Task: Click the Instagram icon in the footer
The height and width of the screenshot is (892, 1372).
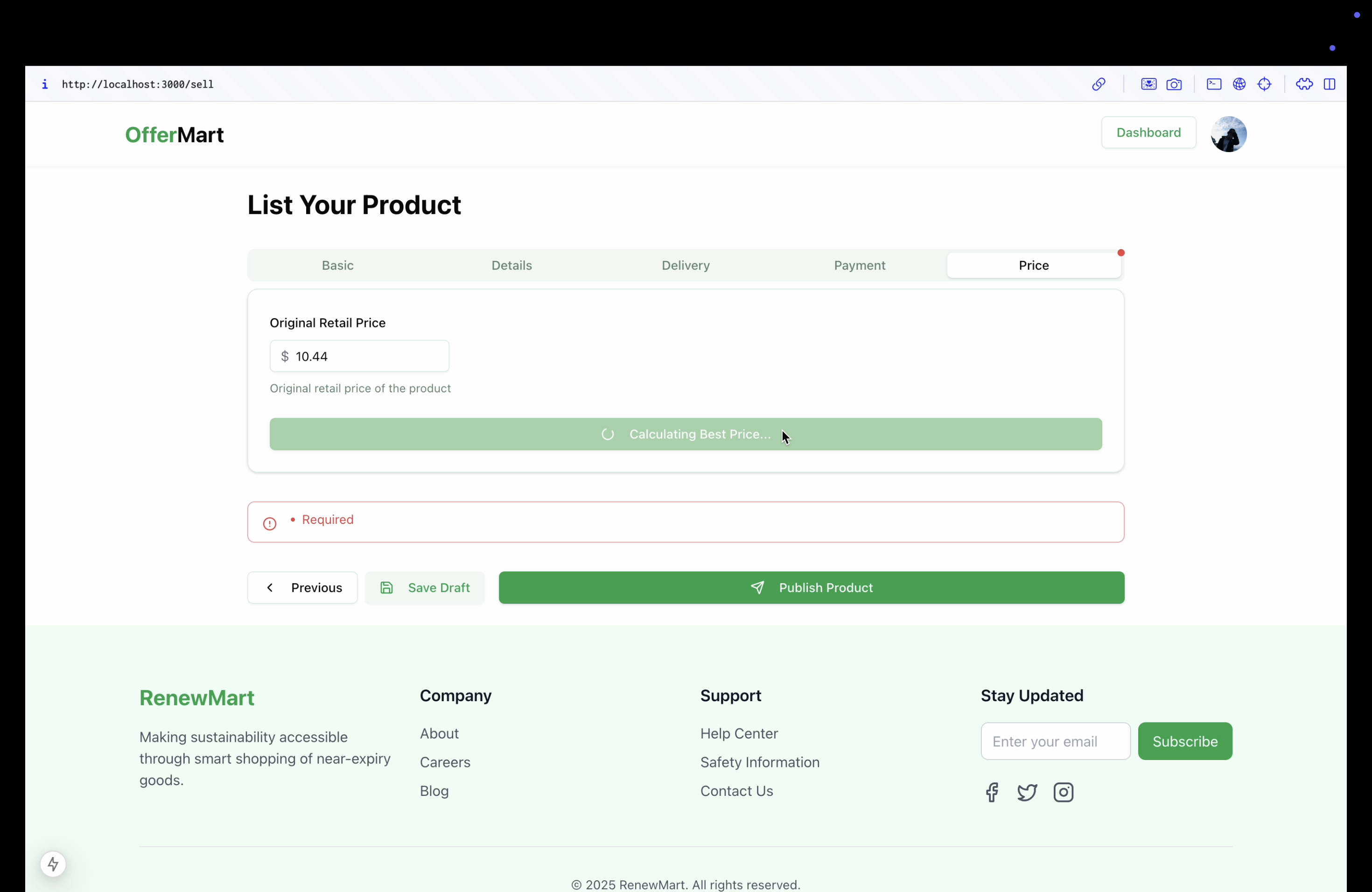Action: [1063, 792]
